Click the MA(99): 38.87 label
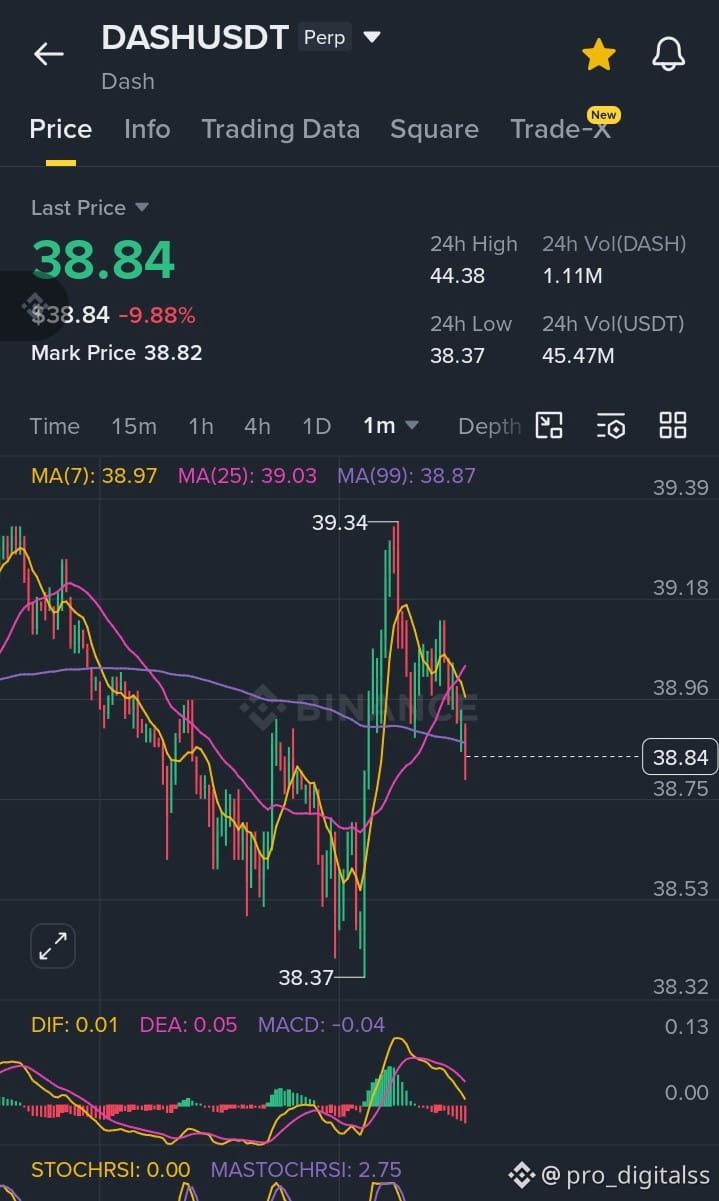The width and height of the screenshot is (719, 1201). click(x=406, y=476)
